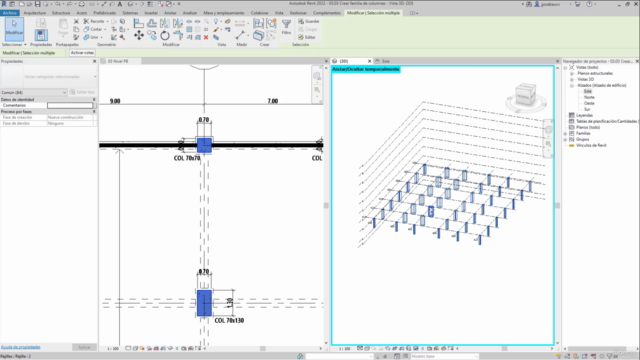This screenshot has height=360, width=640.
Task: Click the help question mark icon
Action: (589, 4)
